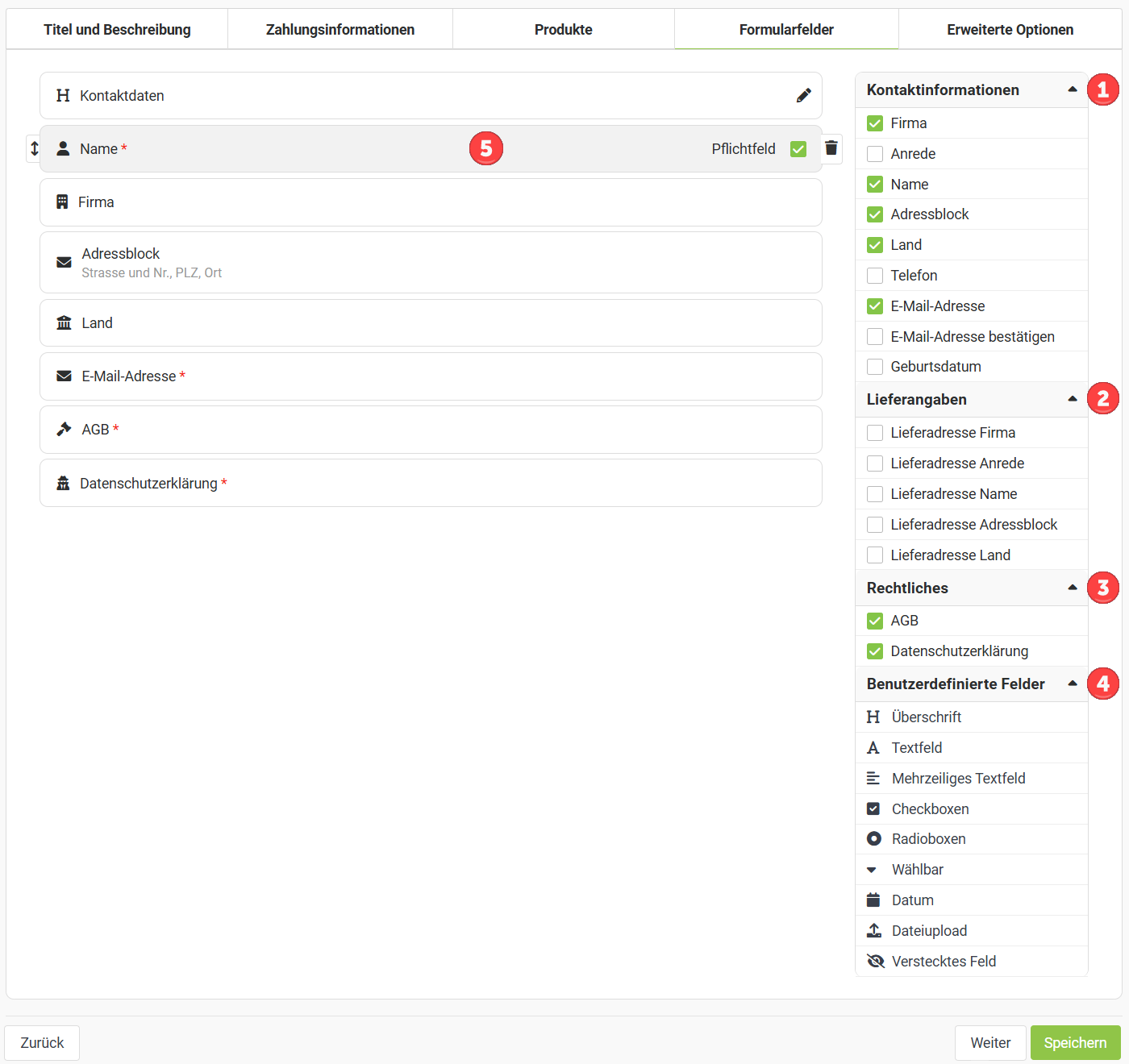This screenshot has width=1129, height=1064.
Task: Click the Überschrift heading icon
Action: point(873,717)
